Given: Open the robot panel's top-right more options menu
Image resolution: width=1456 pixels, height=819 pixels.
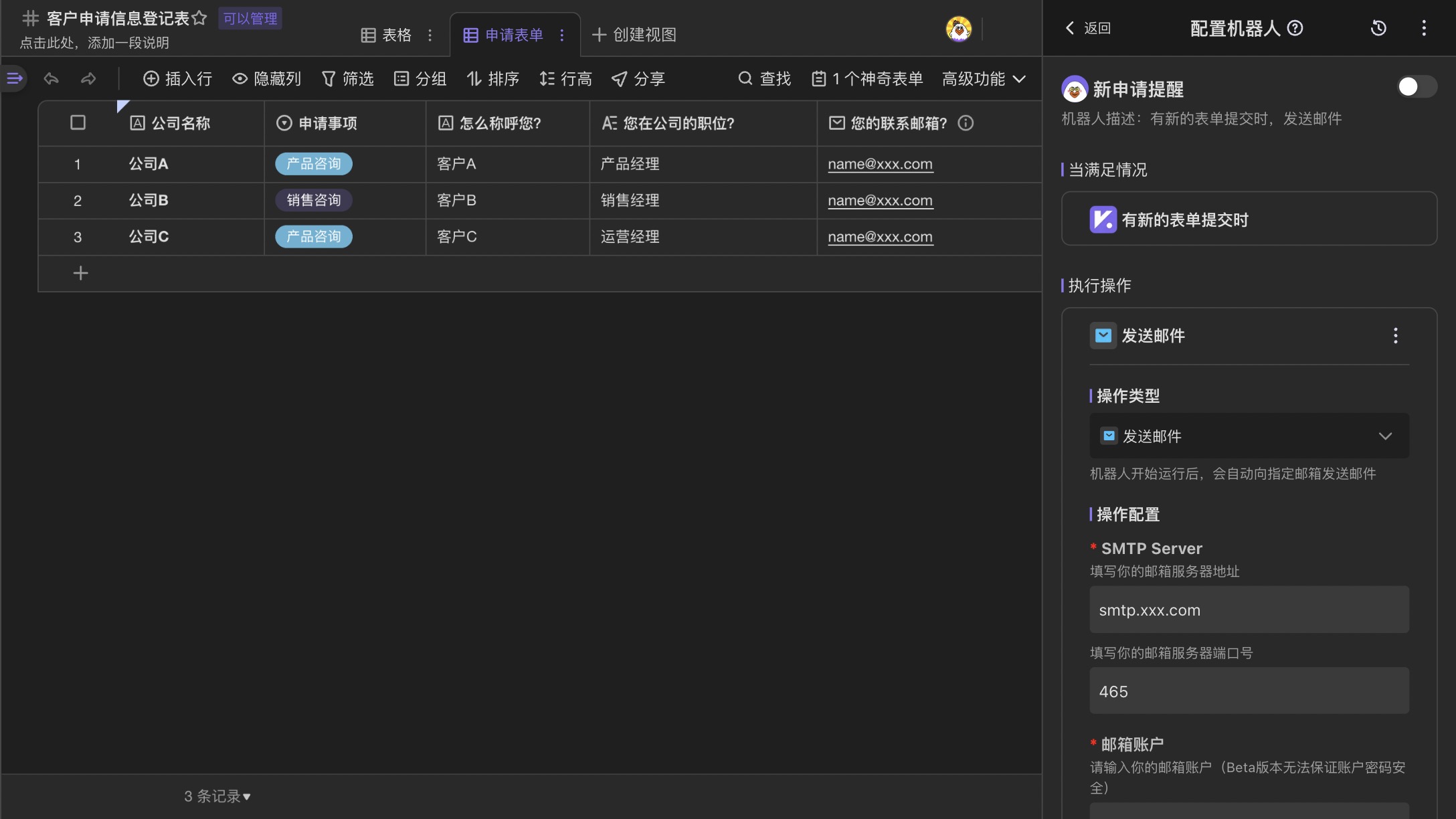Looking at the screenshot, I should click(x=1424, y=28).
